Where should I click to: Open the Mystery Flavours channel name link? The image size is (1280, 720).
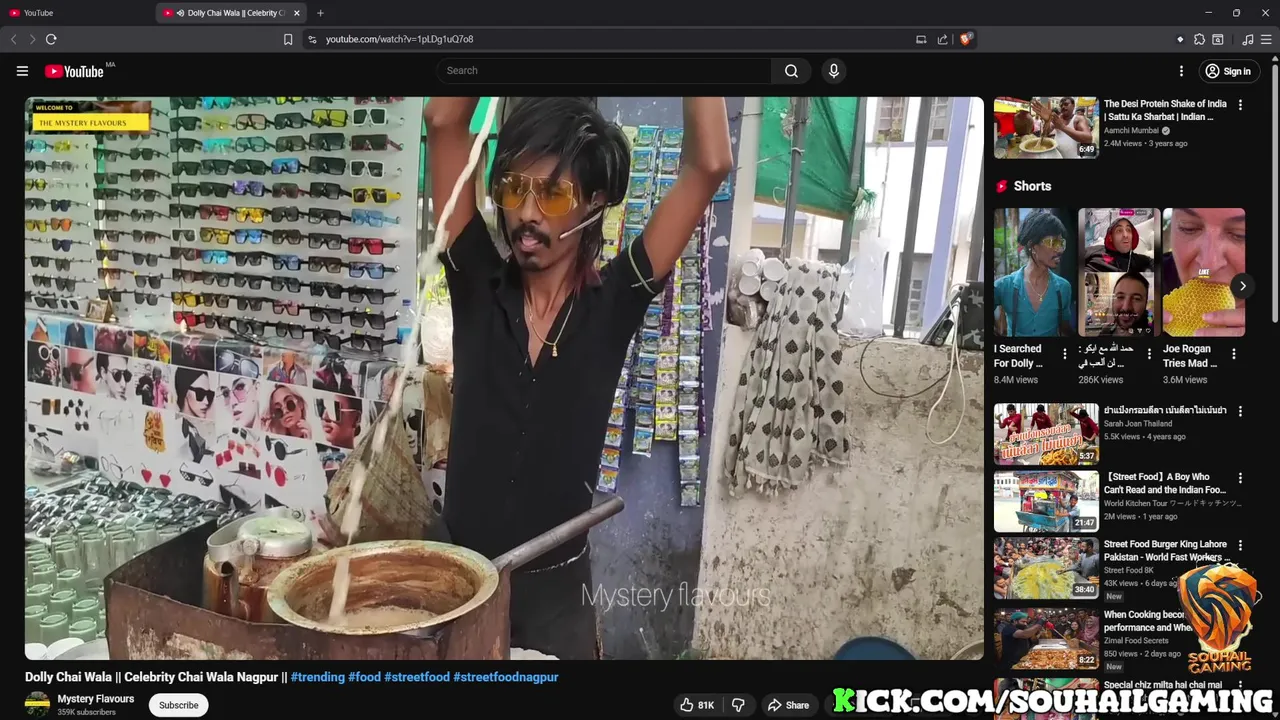[x=96, y=699]
